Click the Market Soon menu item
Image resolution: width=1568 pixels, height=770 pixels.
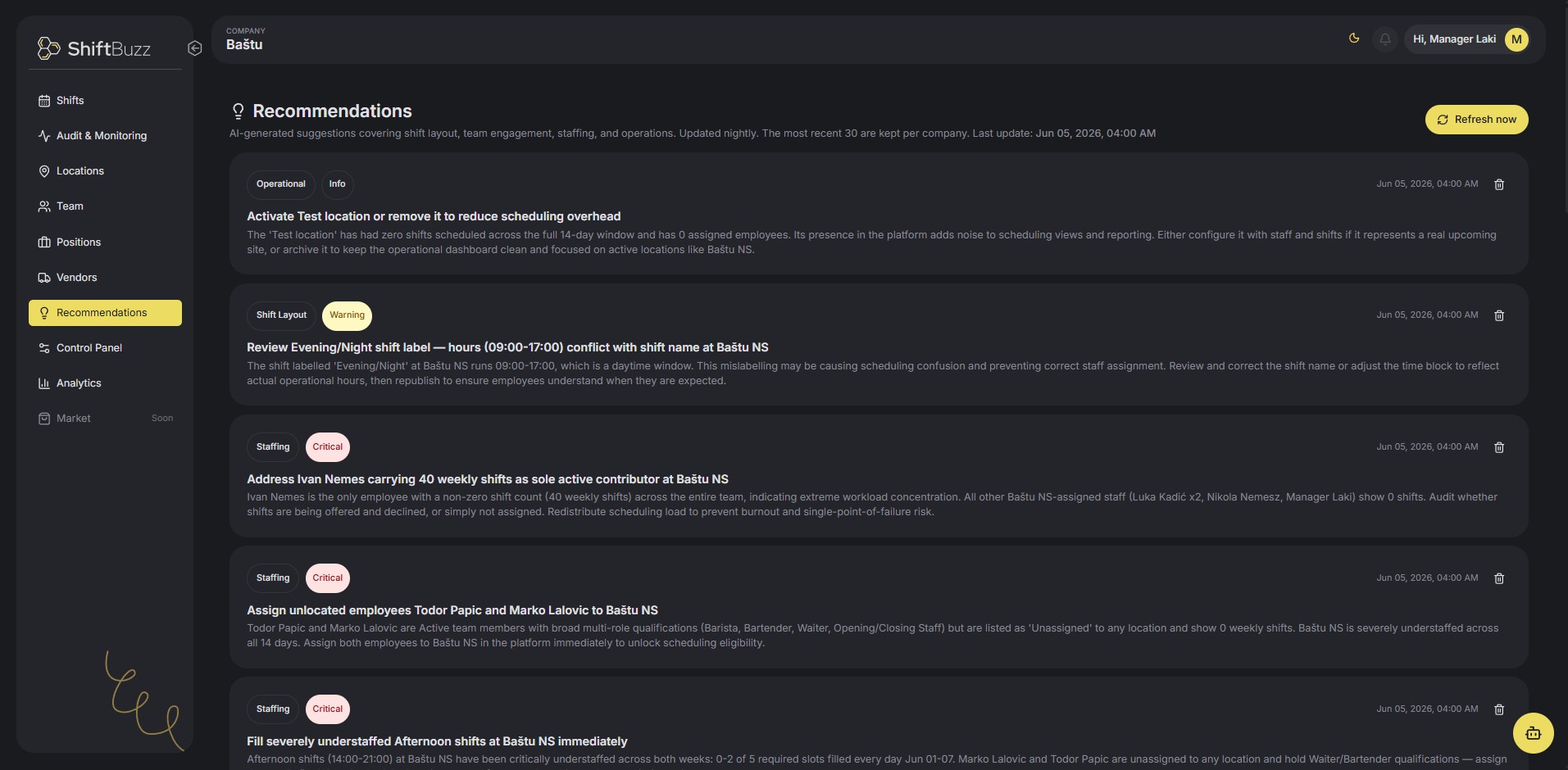(105, 419)
